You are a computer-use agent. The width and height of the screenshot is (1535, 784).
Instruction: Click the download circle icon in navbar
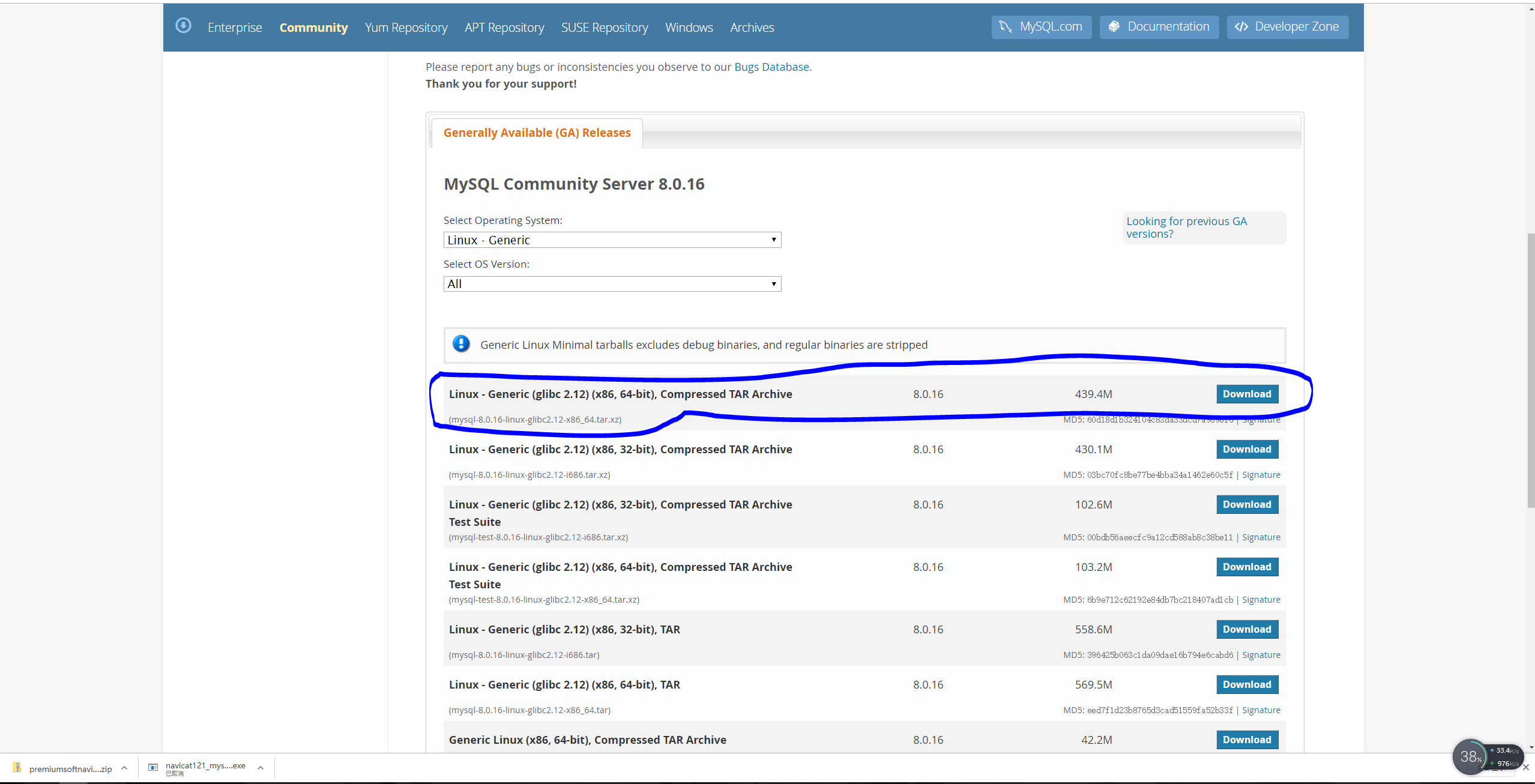(183, 26)
